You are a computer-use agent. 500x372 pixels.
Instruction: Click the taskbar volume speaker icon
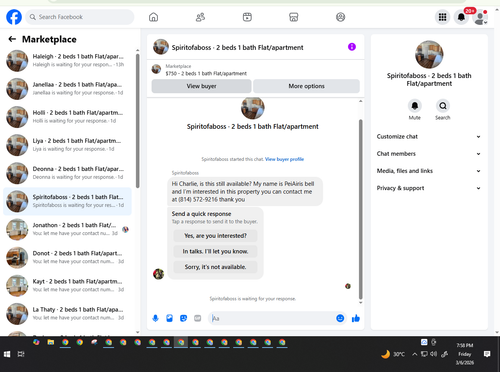433,354
